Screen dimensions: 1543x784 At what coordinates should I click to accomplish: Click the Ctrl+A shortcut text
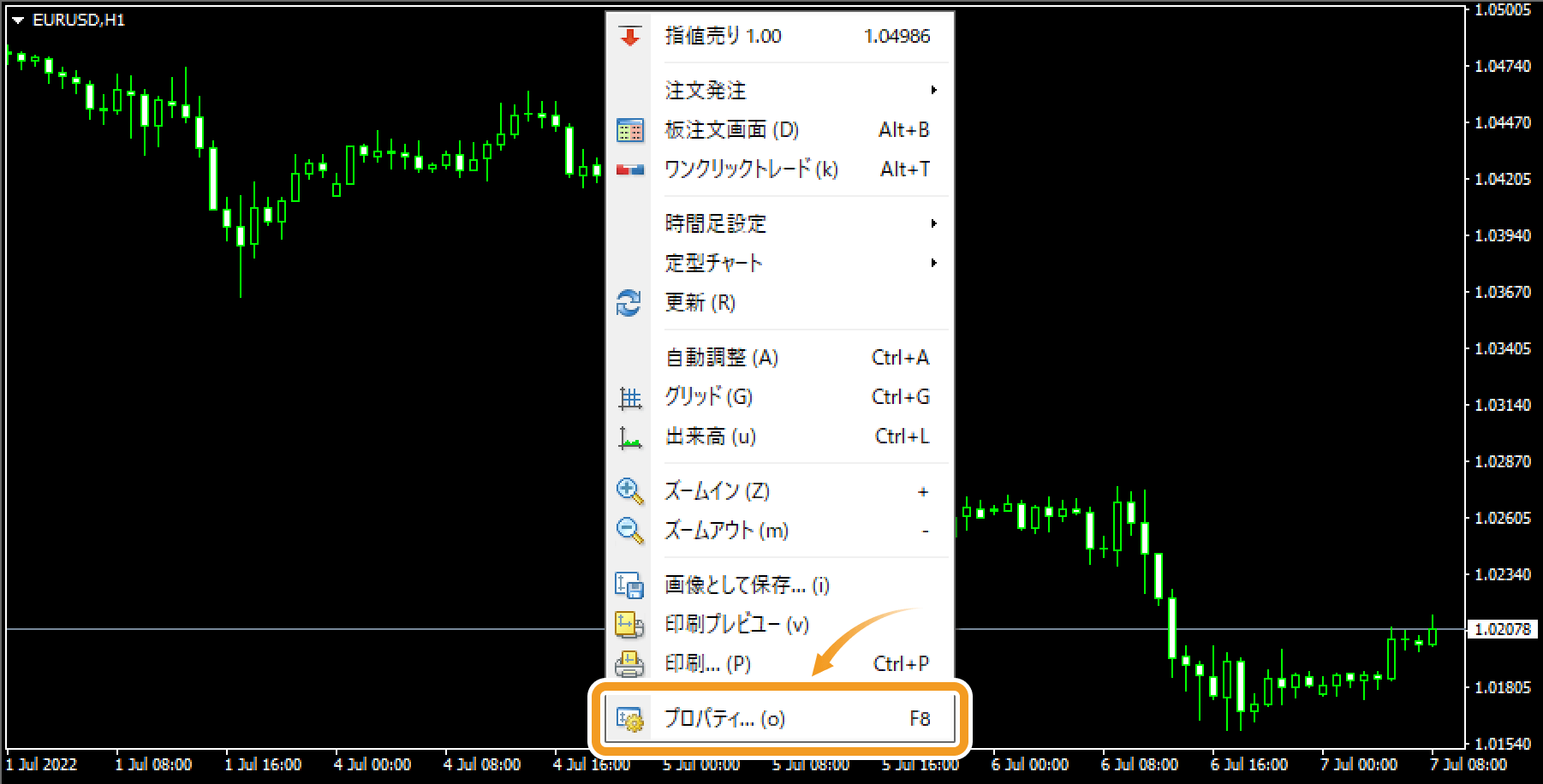coord(900,358)
